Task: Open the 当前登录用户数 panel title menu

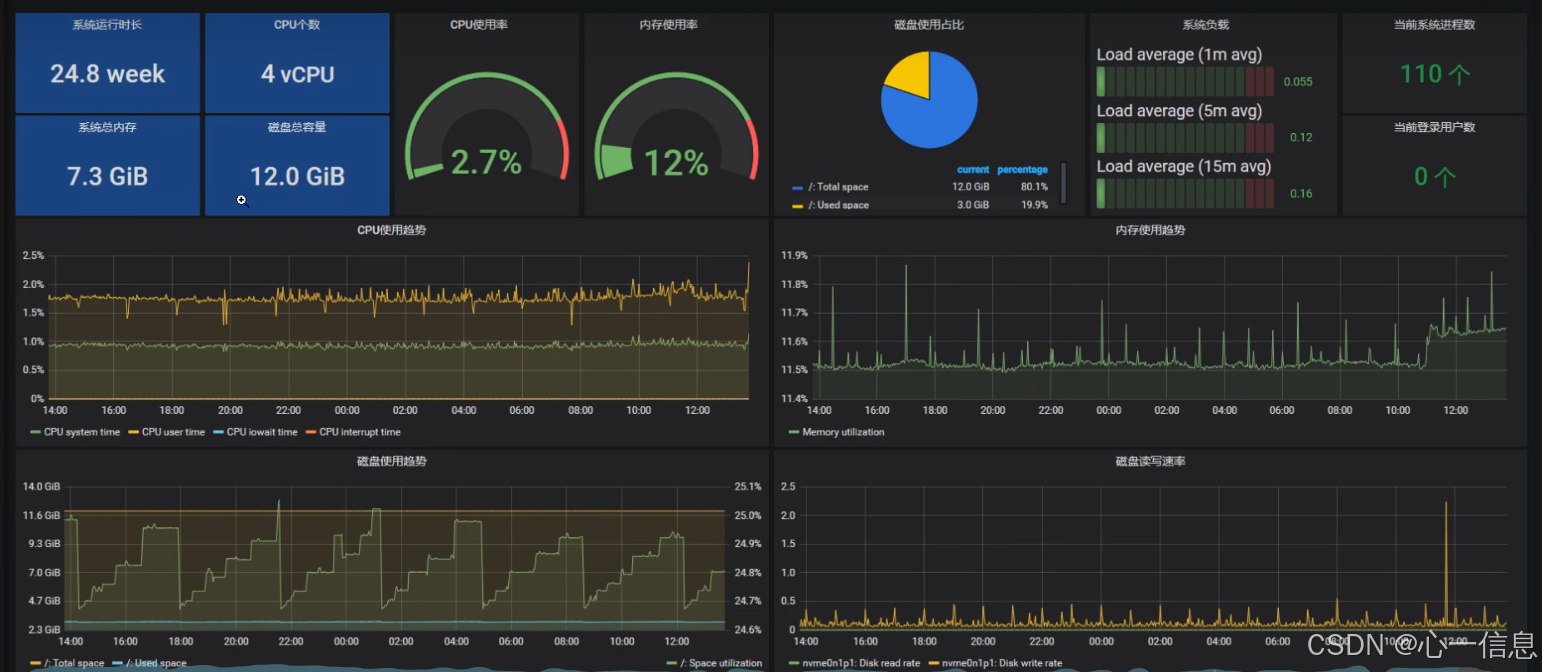Action: tap(1434, 128)
